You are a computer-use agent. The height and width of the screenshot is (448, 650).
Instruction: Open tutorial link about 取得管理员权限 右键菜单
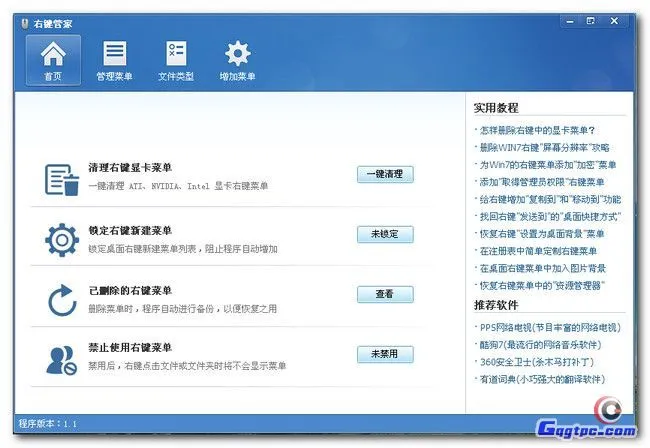542,182
